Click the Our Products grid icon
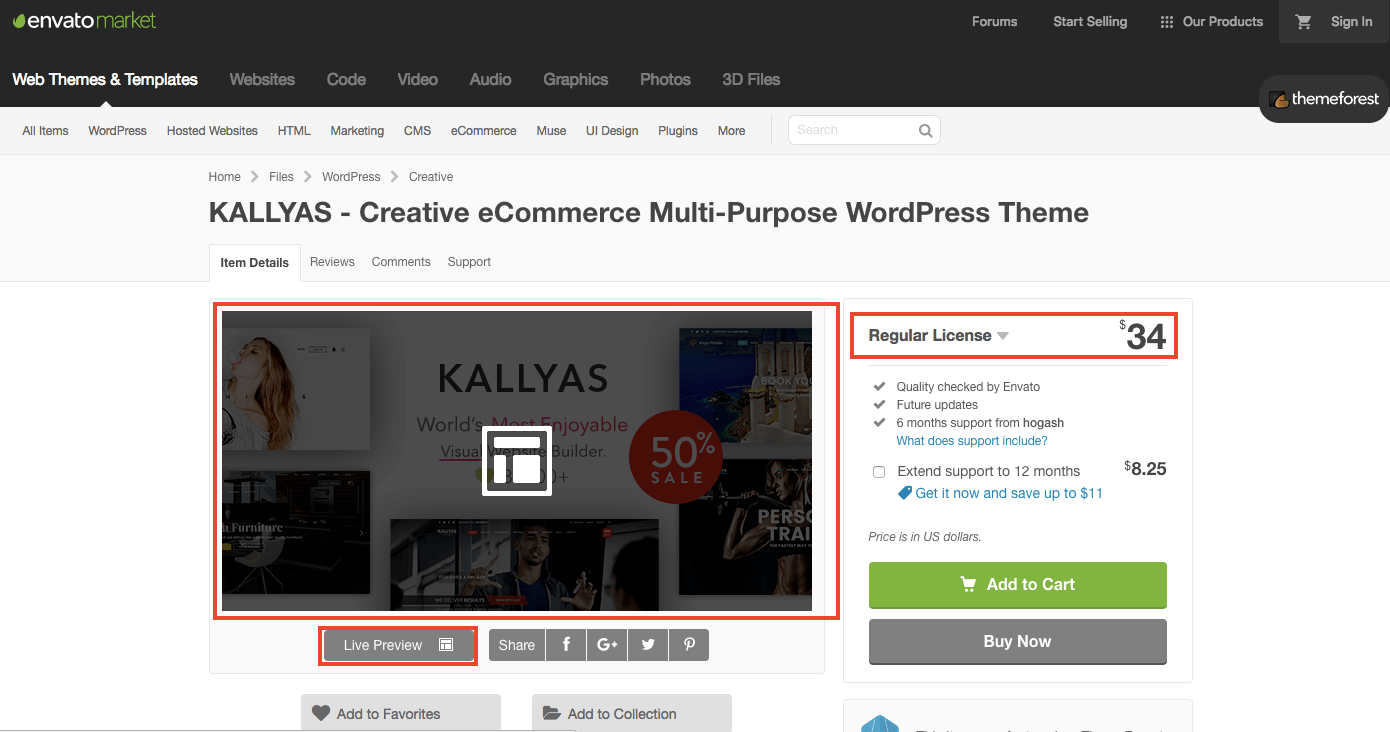Image resolution: width=1390 pixels, height=732 pixels. [1166, 22]
